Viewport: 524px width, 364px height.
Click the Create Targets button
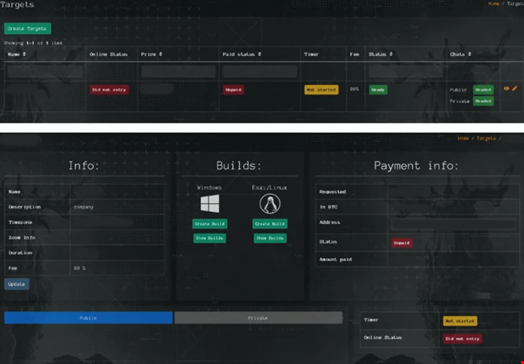(x=27, y=28)
